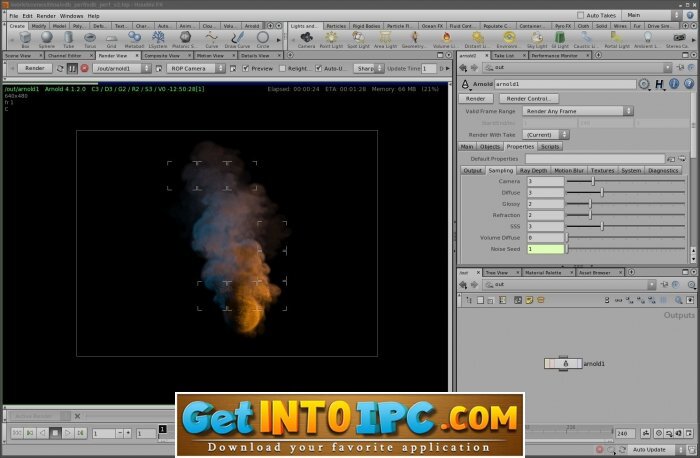Enable the Auto Takes checkbox
Viewport: 700px width, 458px height.
tap(580, 15)
